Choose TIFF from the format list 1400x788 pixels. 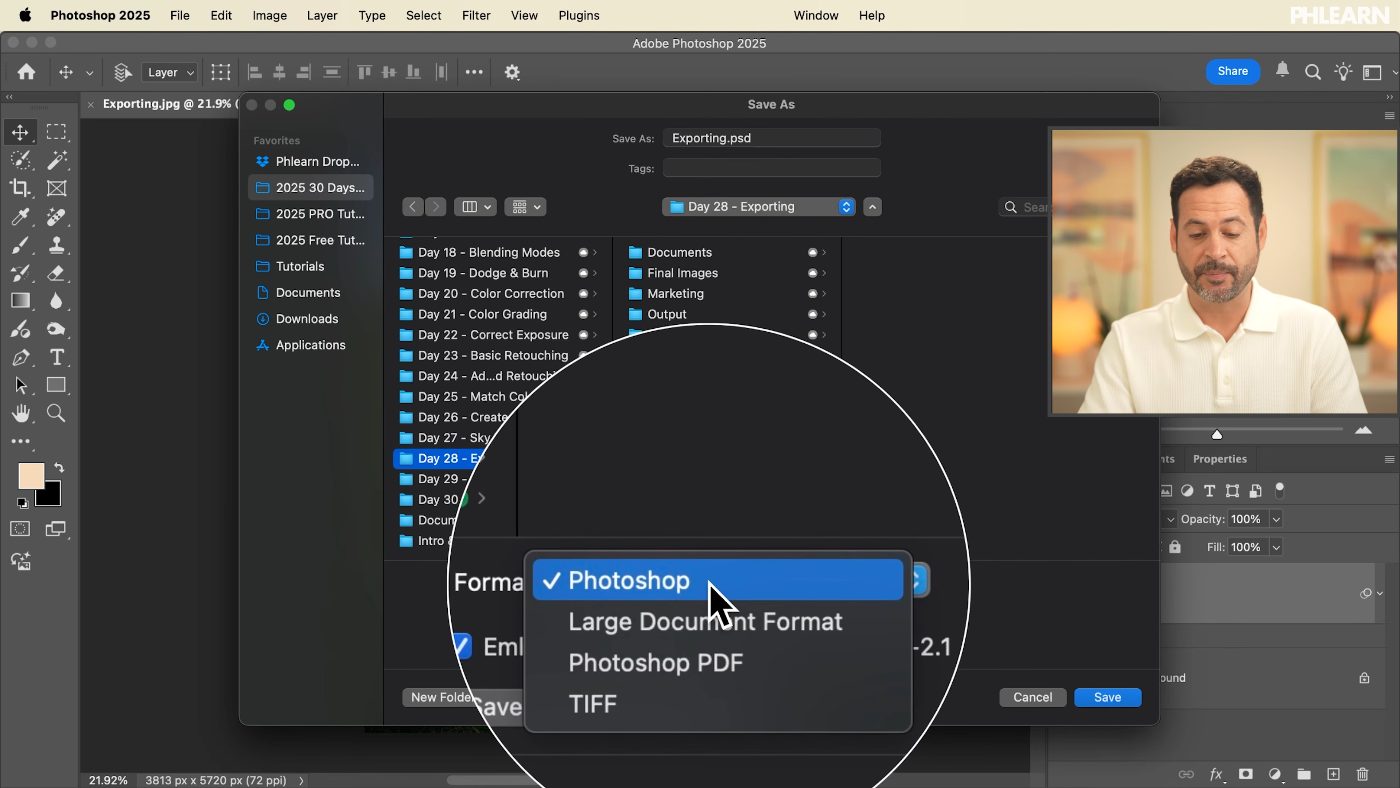click(x=718, y=704)
